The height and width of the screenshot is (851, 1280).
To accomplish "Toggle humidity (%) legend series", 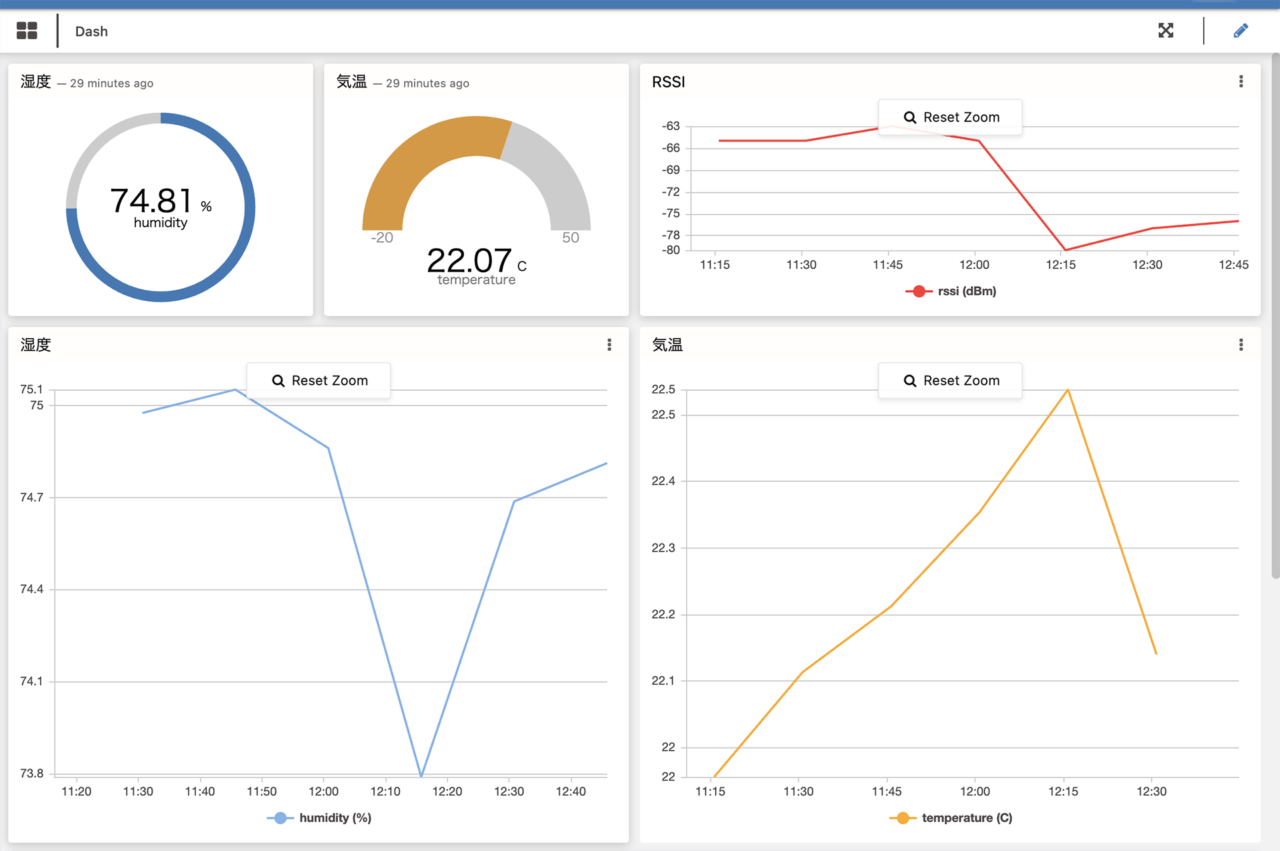I will pyautogui.click(x=335, y=818).
